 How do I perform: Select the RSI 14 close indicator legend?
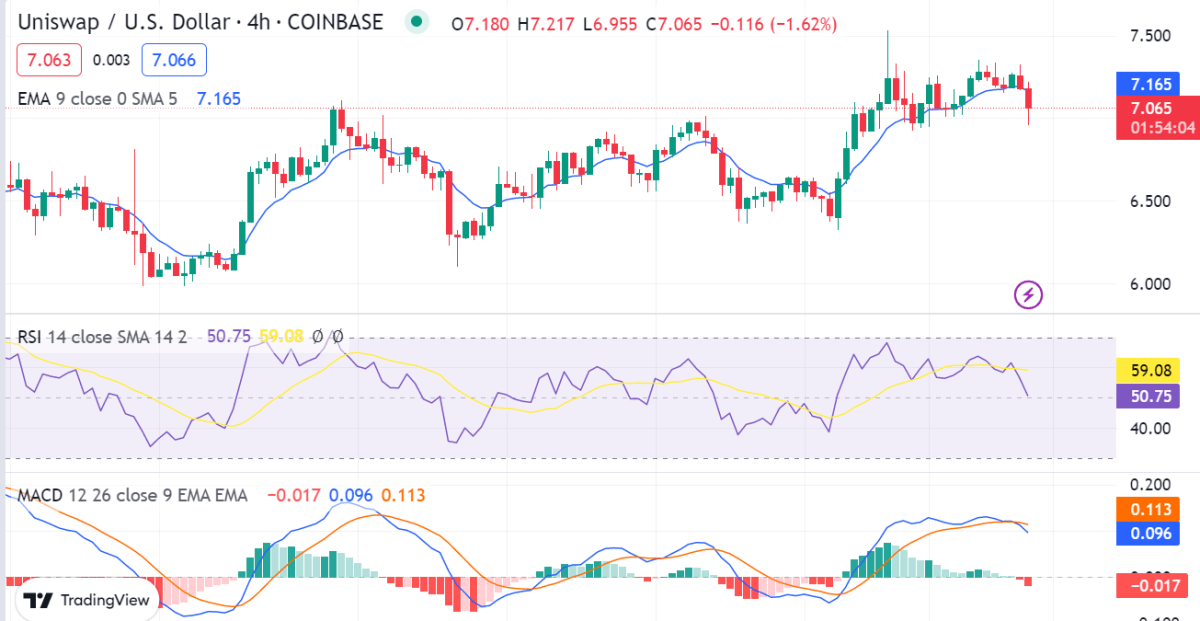(x=101, y=336)
